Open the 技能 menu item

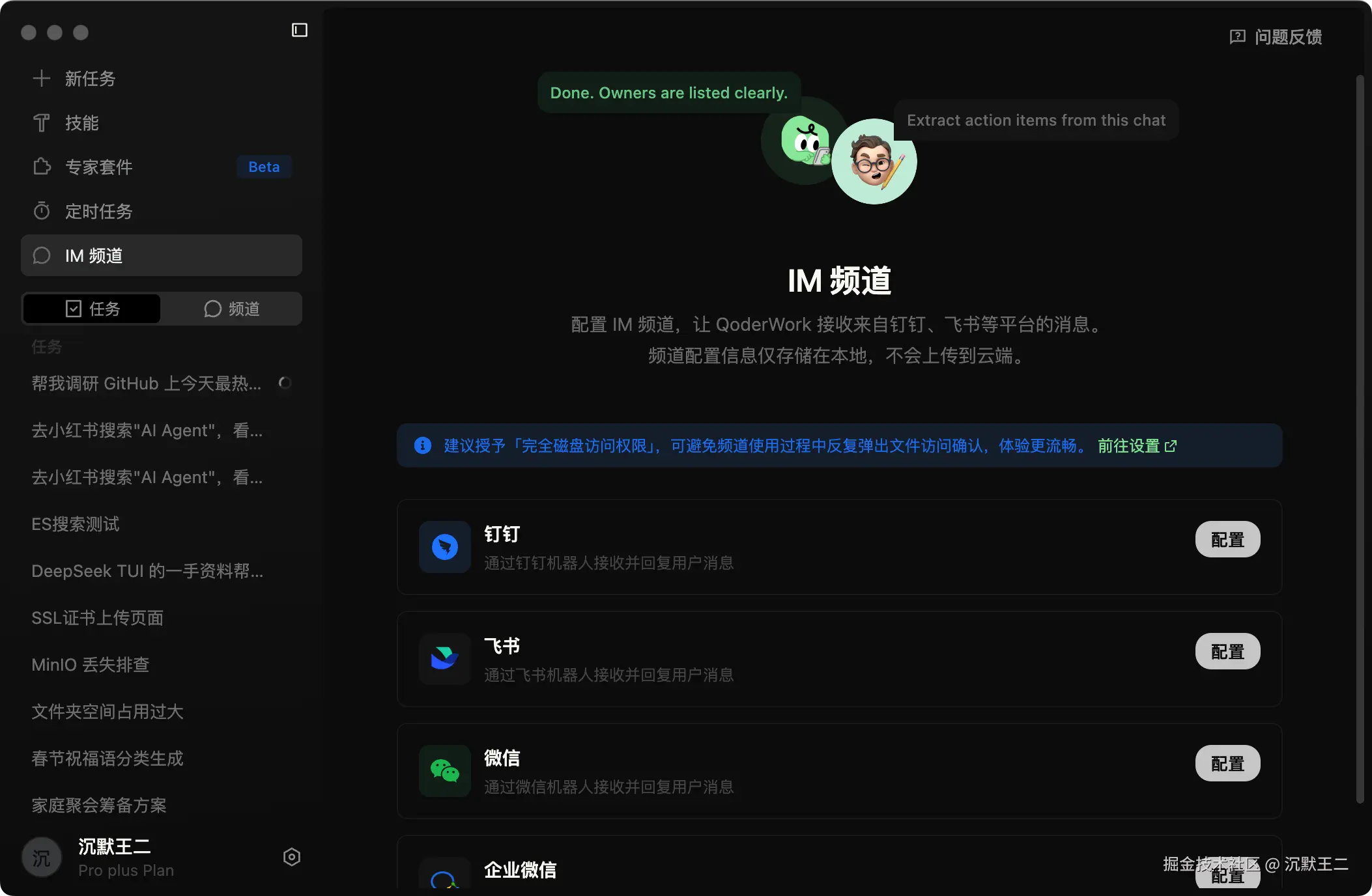(162, 123)
